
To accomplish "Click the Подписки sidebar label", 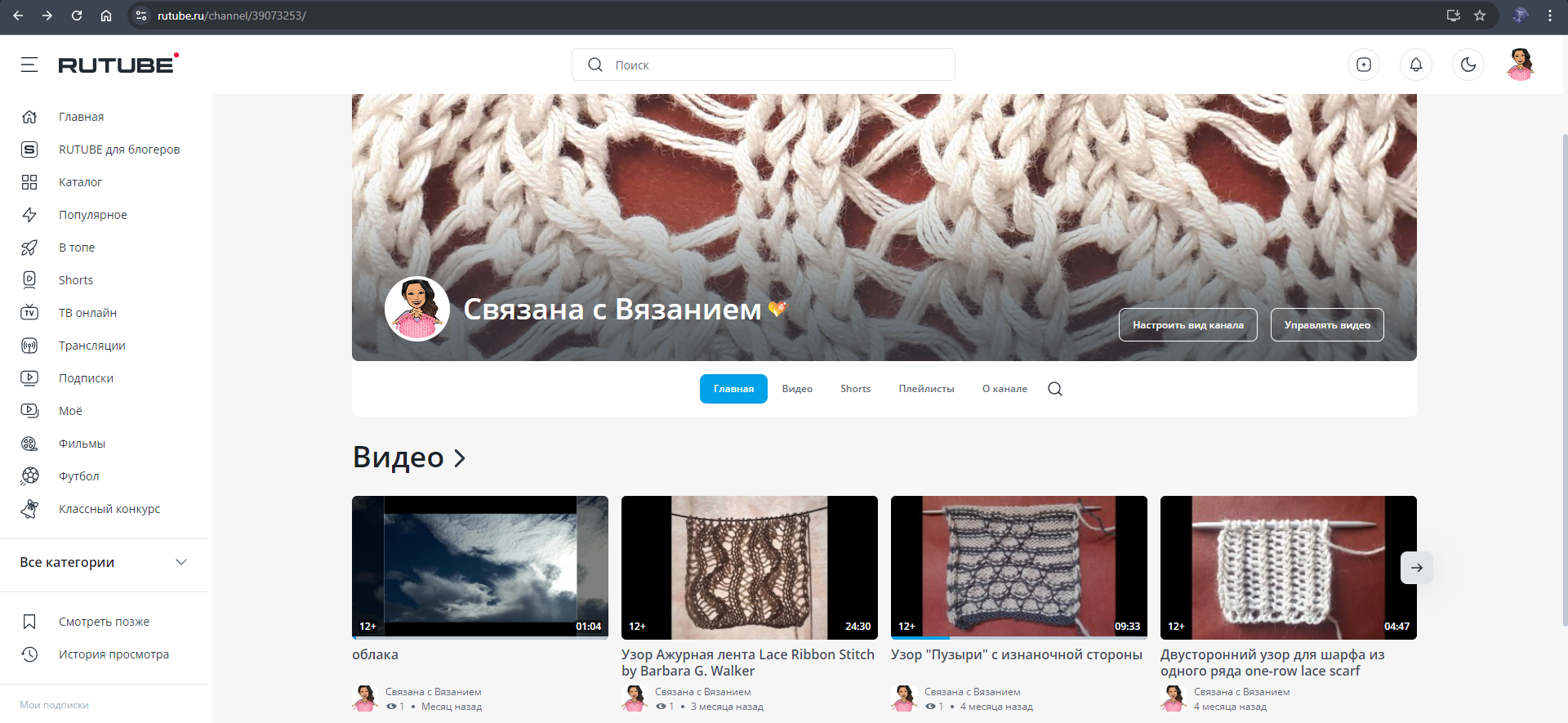I will pyautogui.click(x=86, y=378).
